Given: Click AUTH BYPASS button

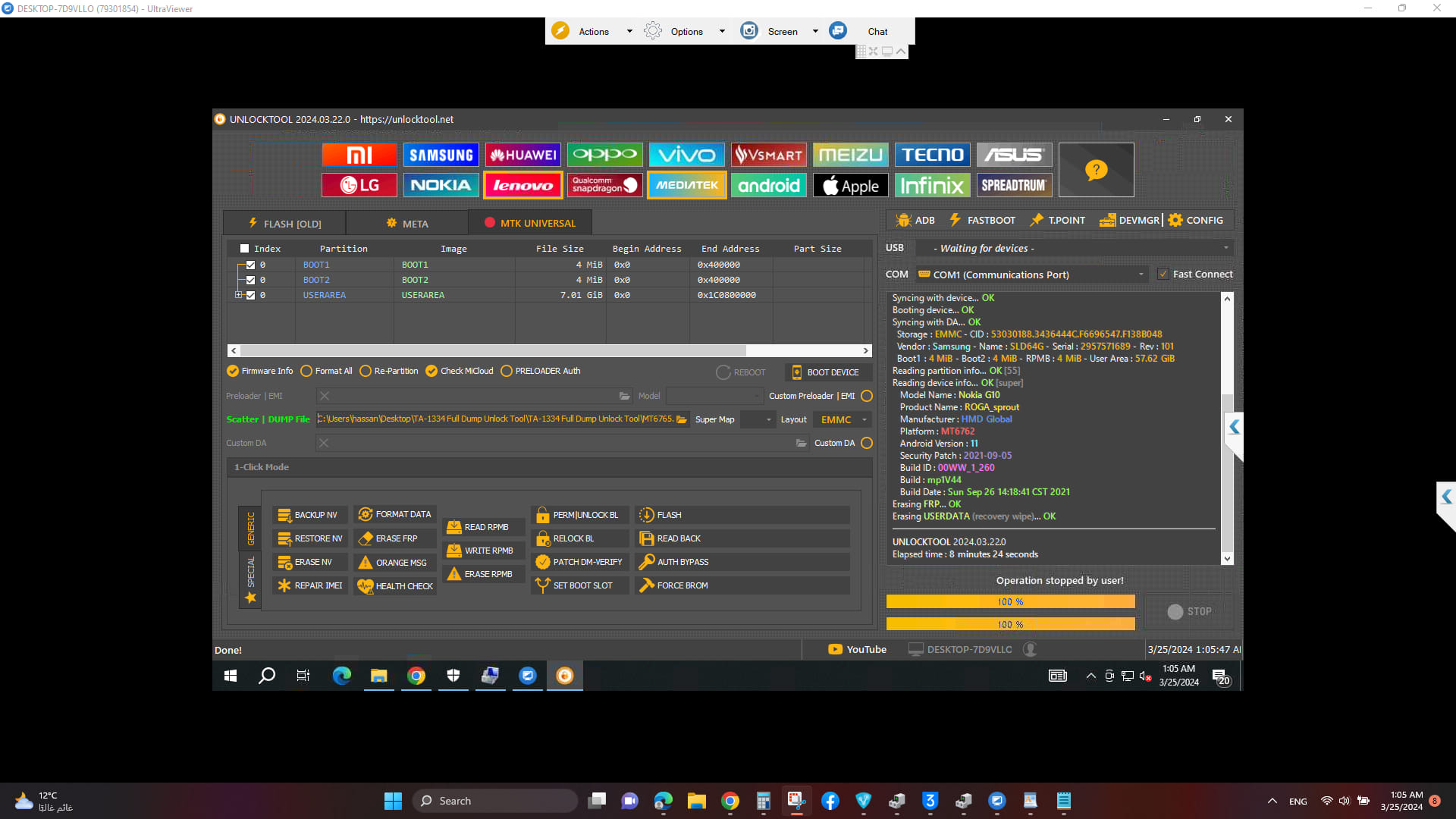Looking at the screenshot, I should click(x=742, y=562).
